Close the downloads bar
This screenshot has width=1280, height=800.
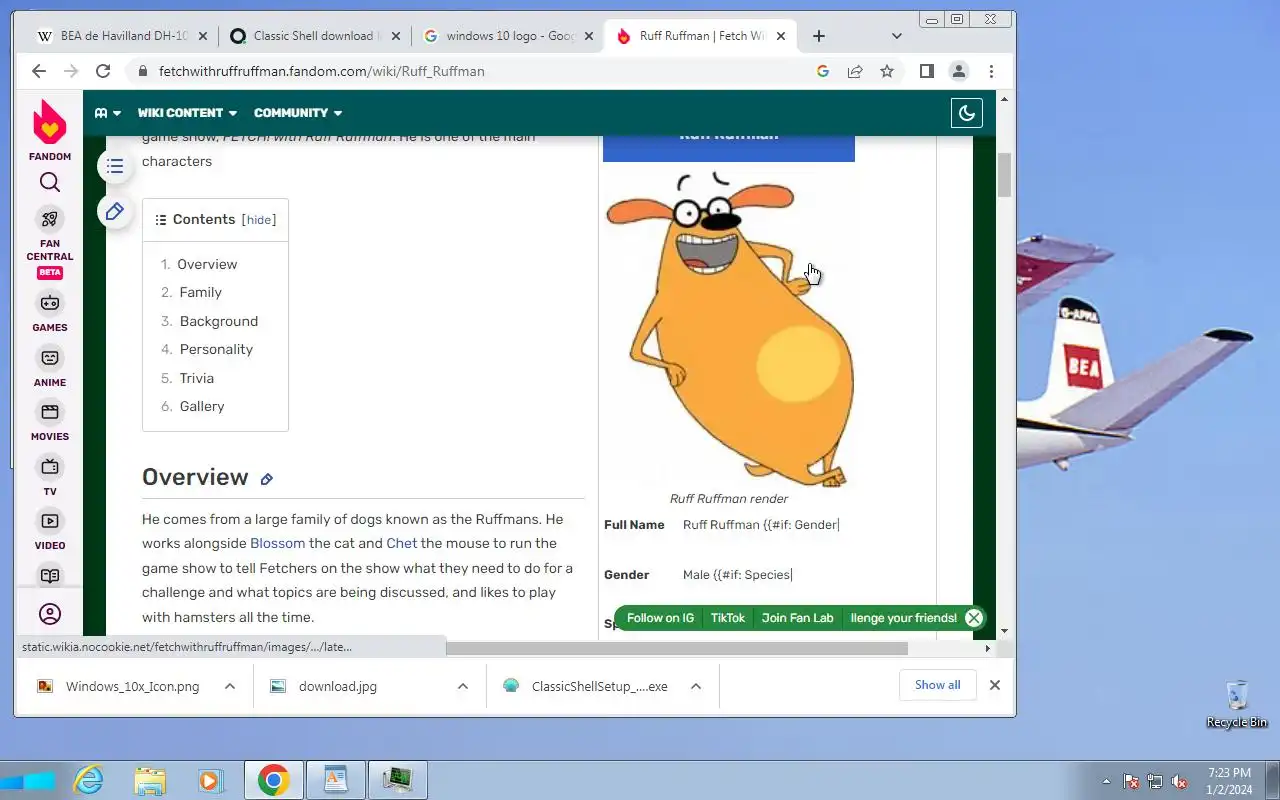pyautogui.click(x=995, y=685)
